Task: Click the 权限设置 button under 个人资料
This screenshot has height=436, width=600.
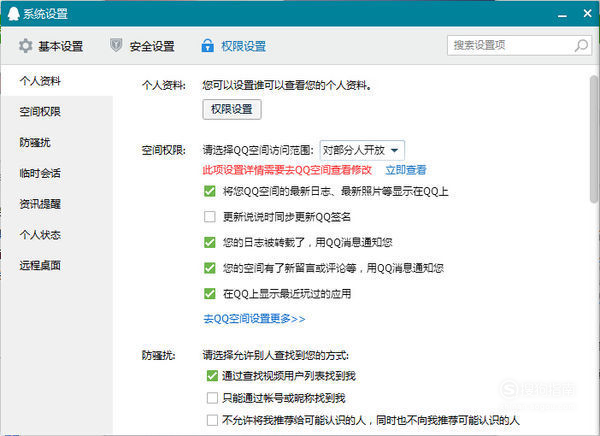Action: tap(232, 109)
